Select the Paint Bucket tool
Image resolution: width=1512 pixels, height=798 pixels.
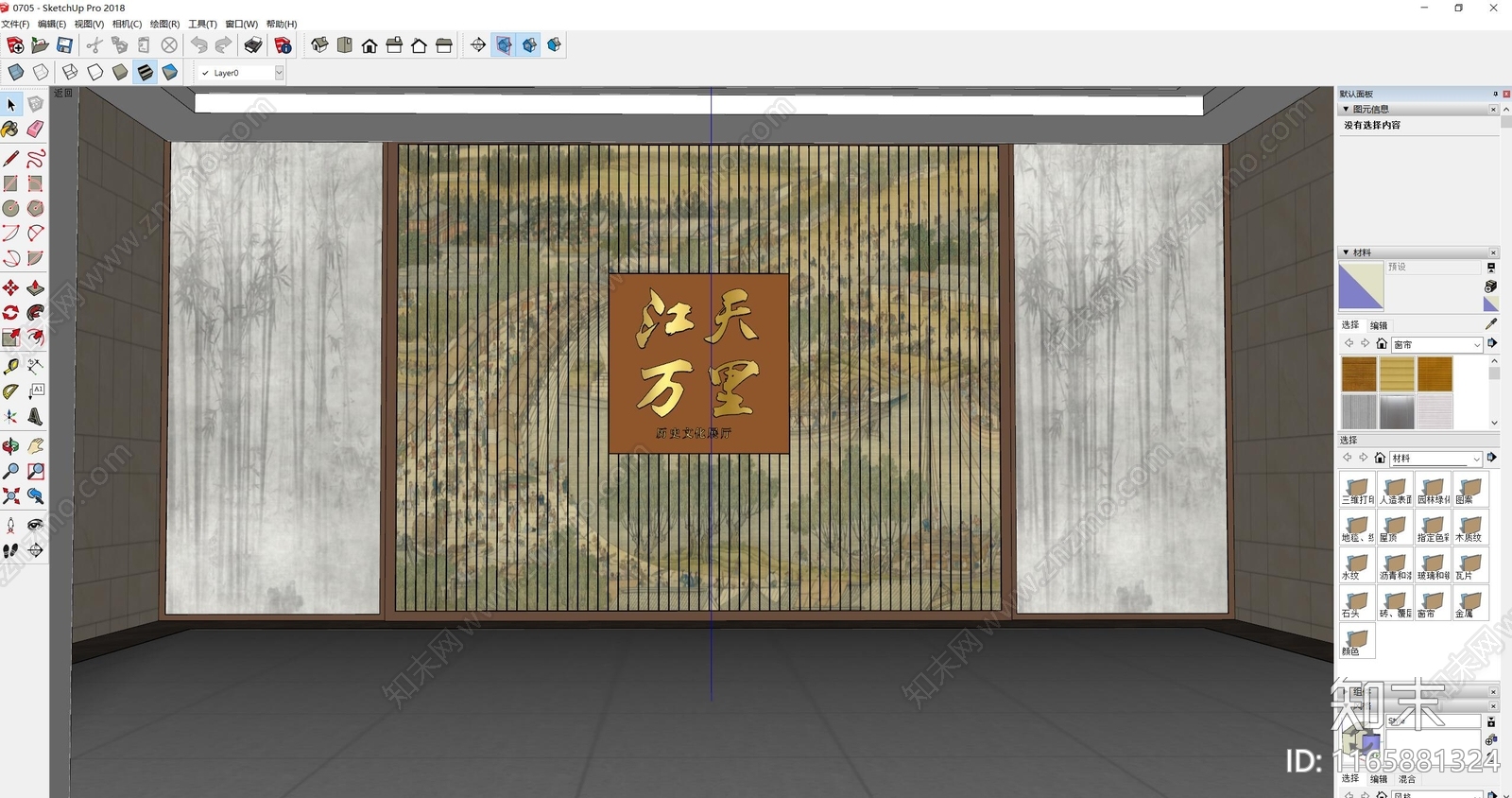[x=11, y=129]
